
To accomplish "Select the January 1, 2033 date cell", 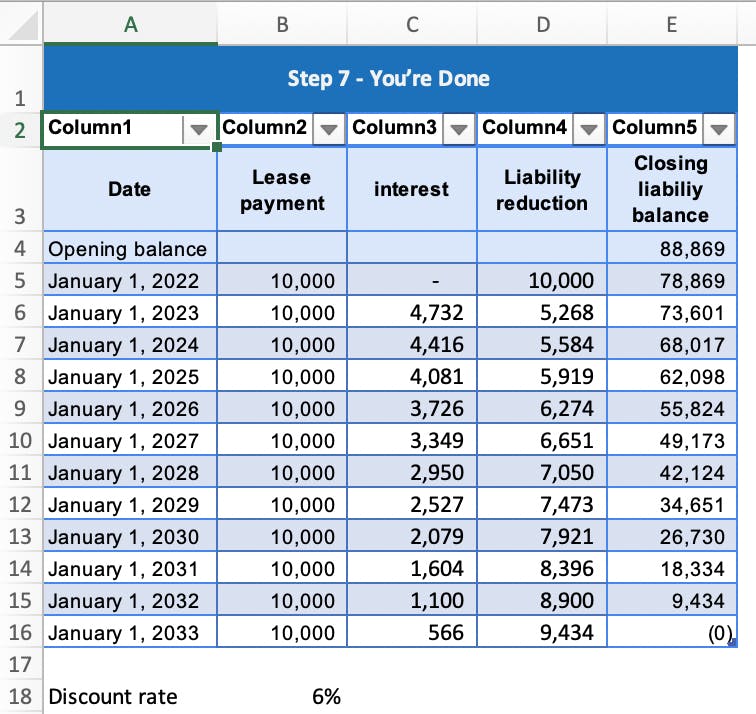I will pyautogui.click(x=129, y=633).
